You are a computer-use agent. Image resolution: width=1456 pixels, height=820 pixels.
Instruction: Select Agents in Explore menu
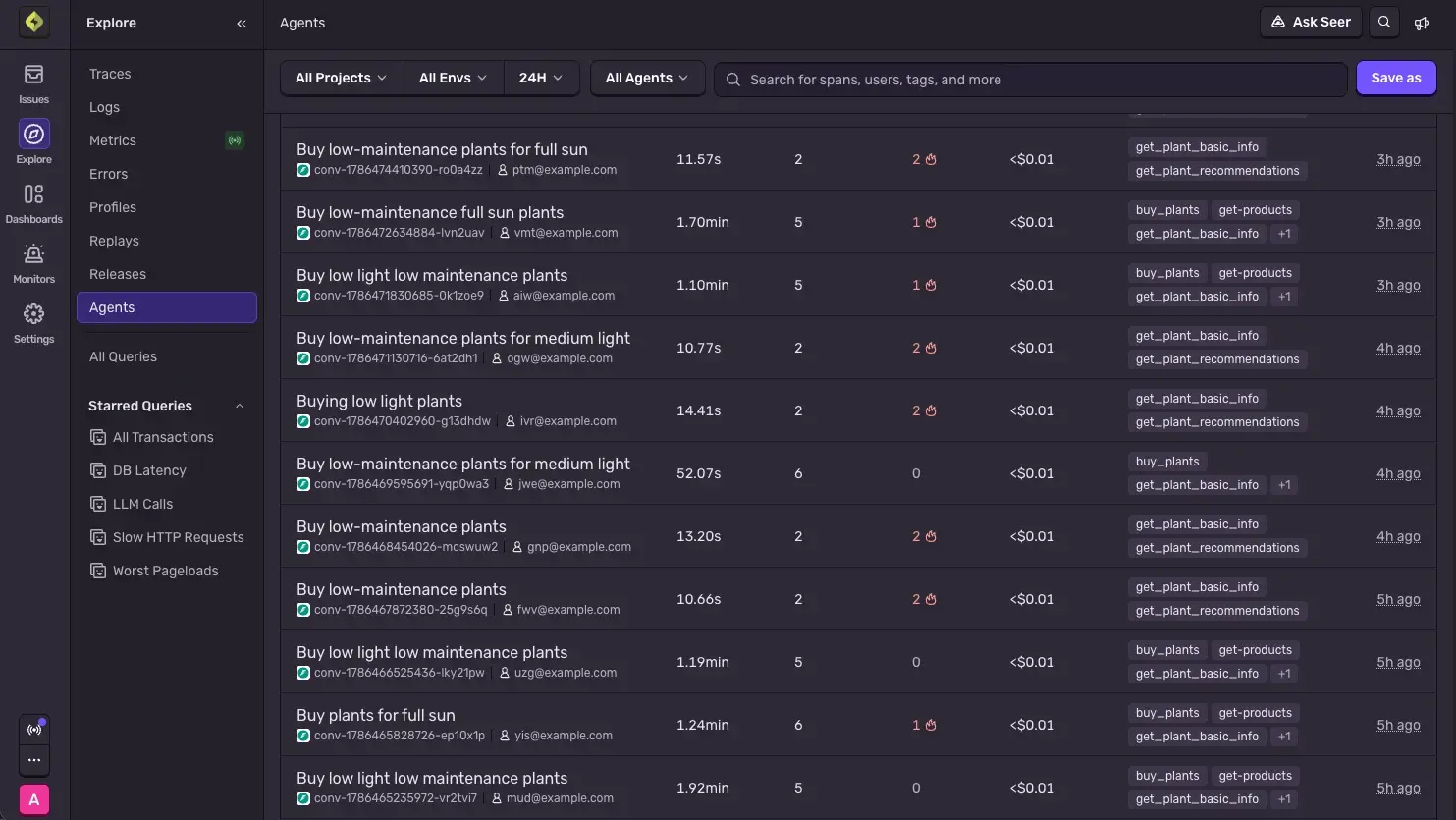167,307
